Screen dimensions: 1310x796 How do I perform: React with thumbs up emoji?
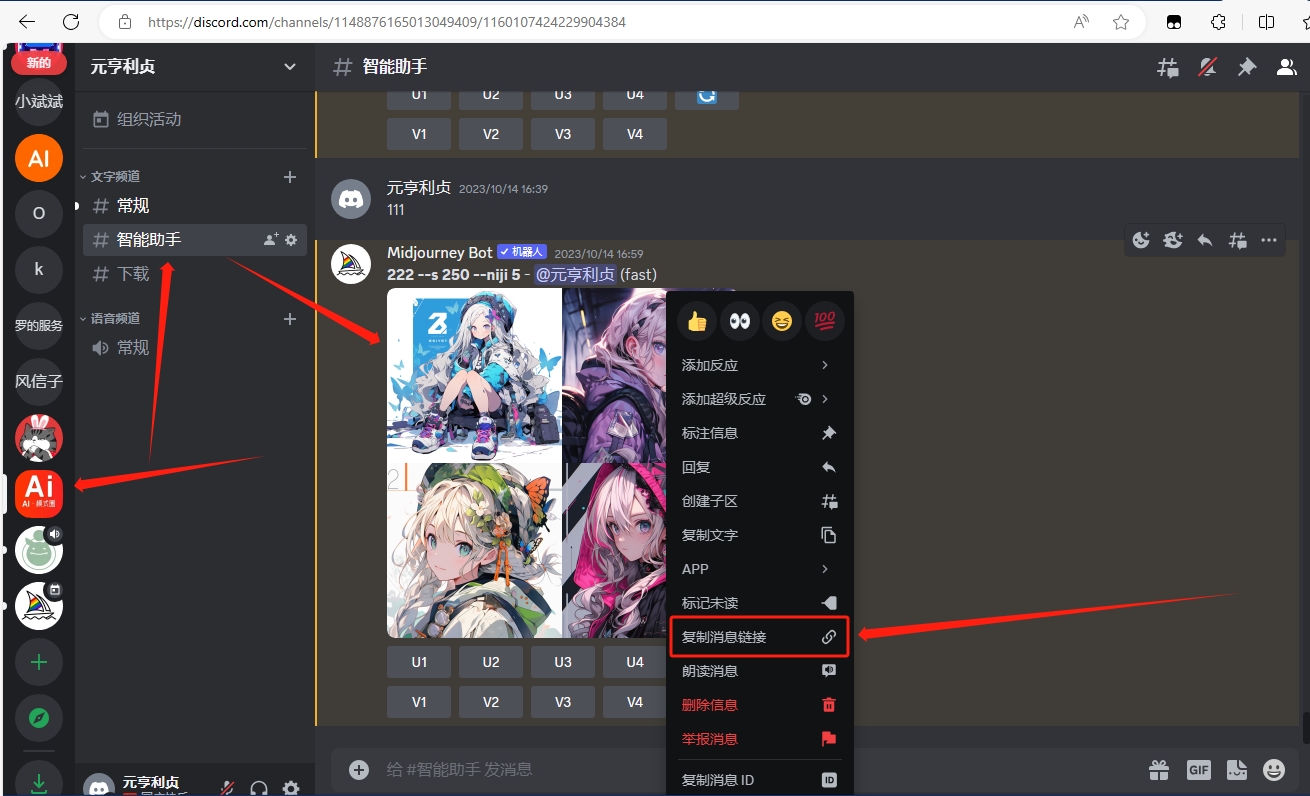coord(697,321)
